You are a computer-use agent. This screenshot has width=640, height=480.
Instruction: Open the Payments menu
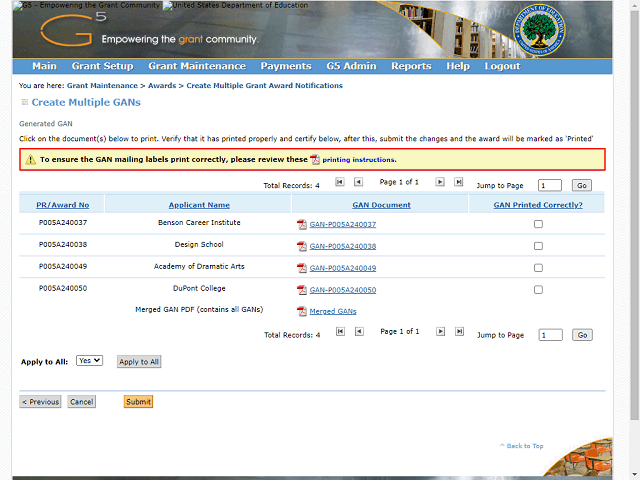click(x=286, y=67)
